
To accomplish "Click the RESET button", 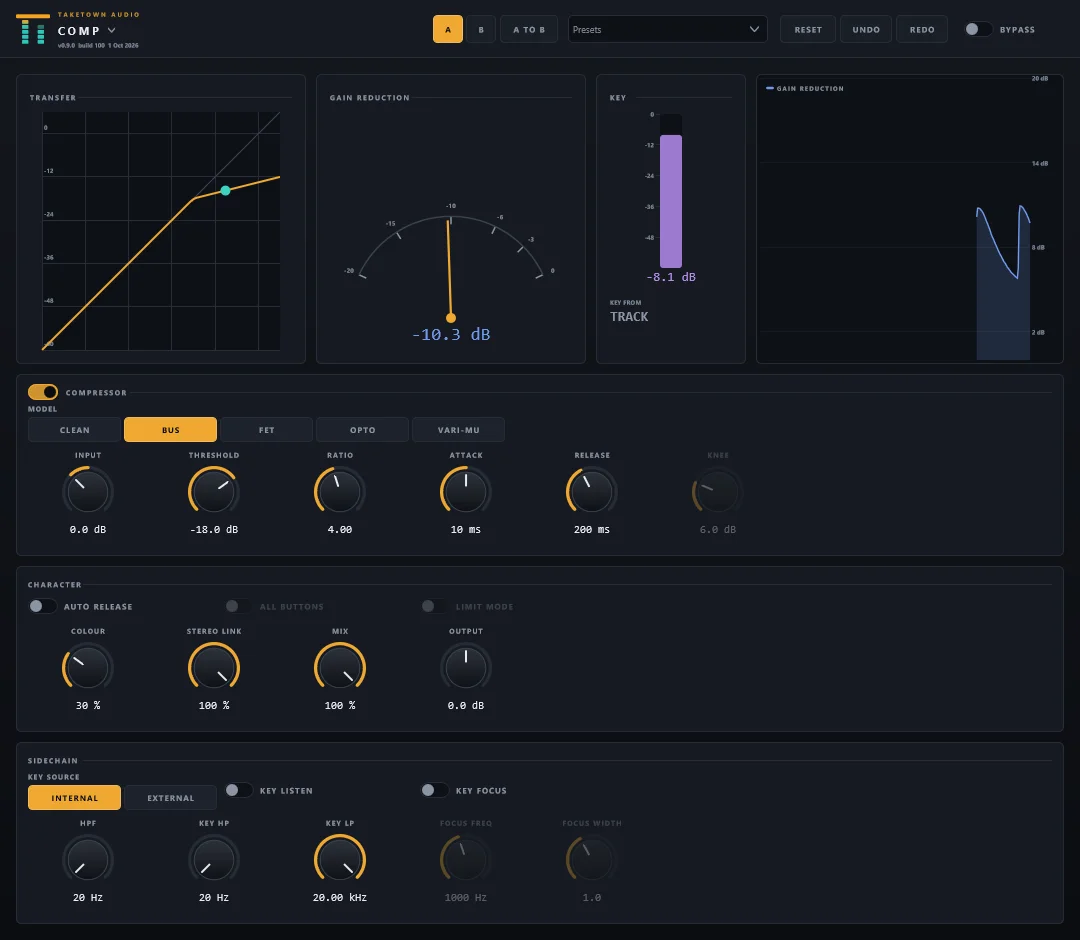I will [808, 30].
